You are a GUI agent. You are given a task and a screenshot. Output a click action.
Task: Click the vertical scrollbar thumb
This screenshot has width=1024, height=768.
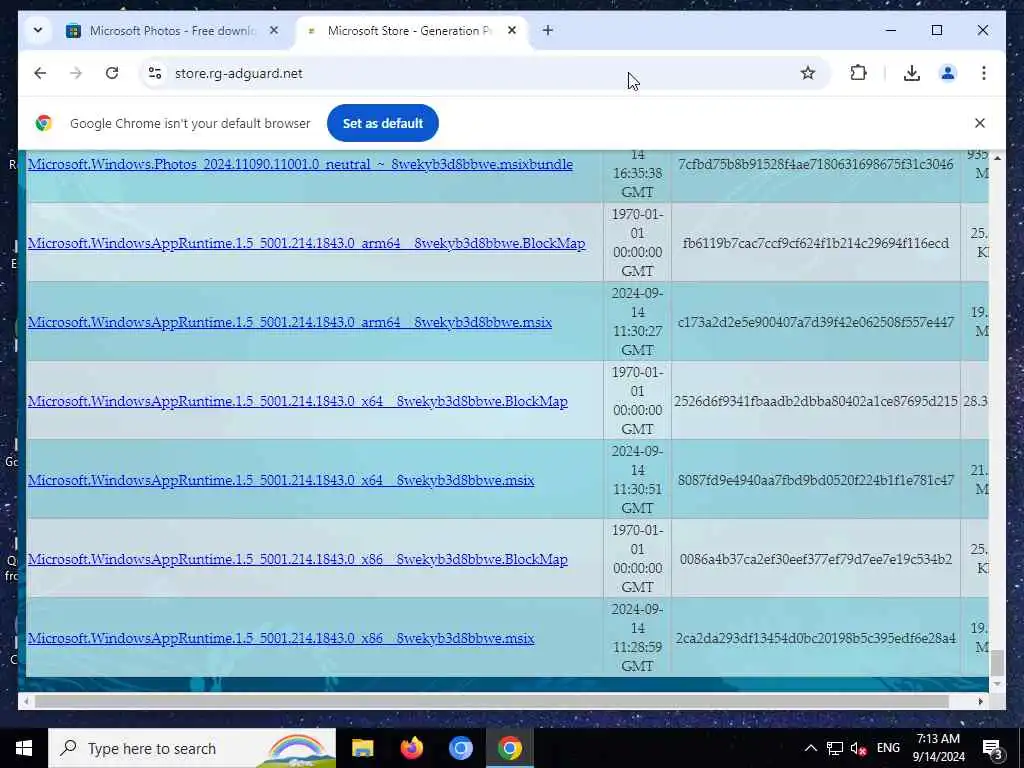click(x=997, y=663)
